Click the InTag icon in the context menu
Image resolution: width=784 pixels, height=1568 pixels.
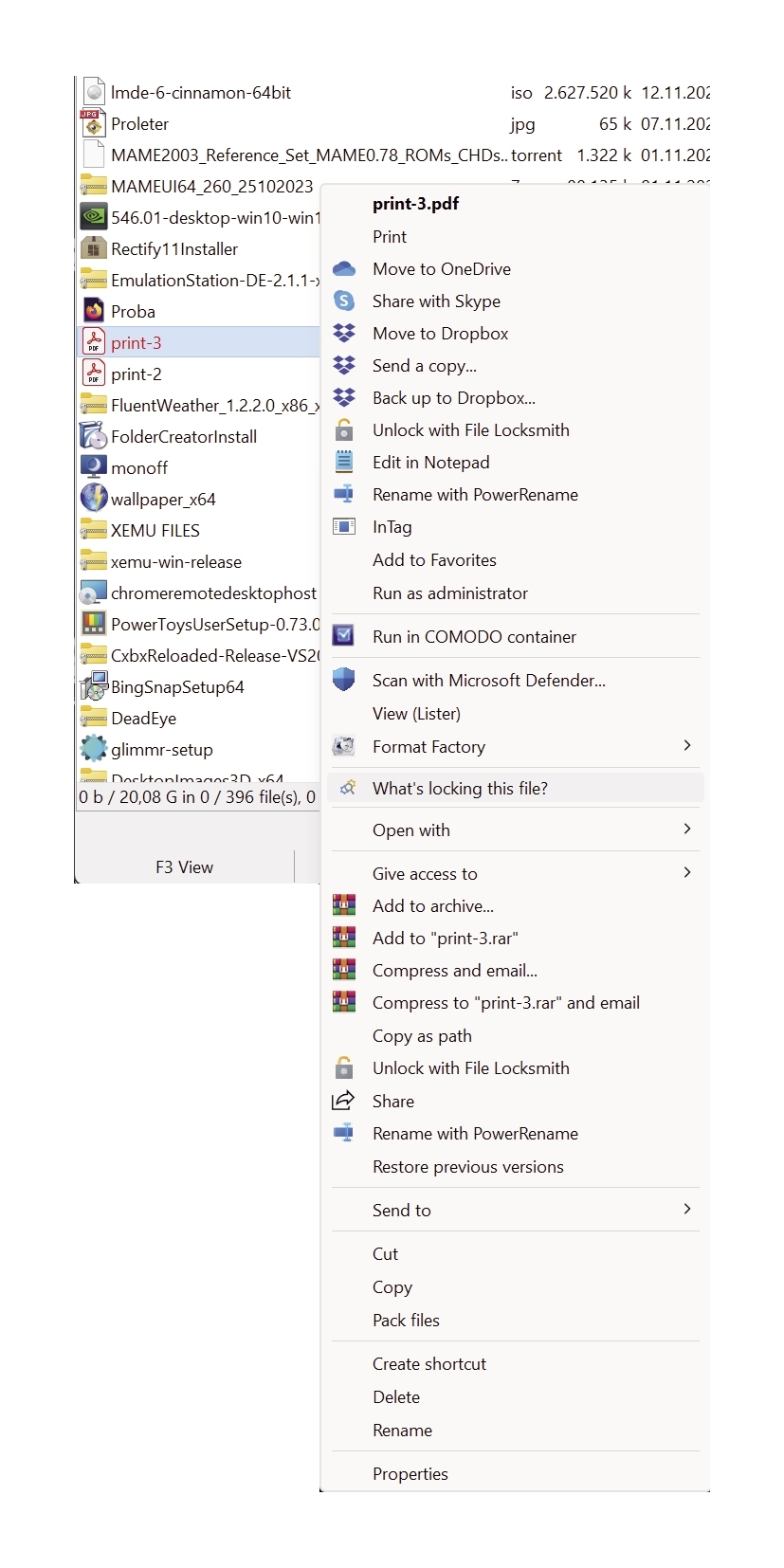(x=344, y=527)
